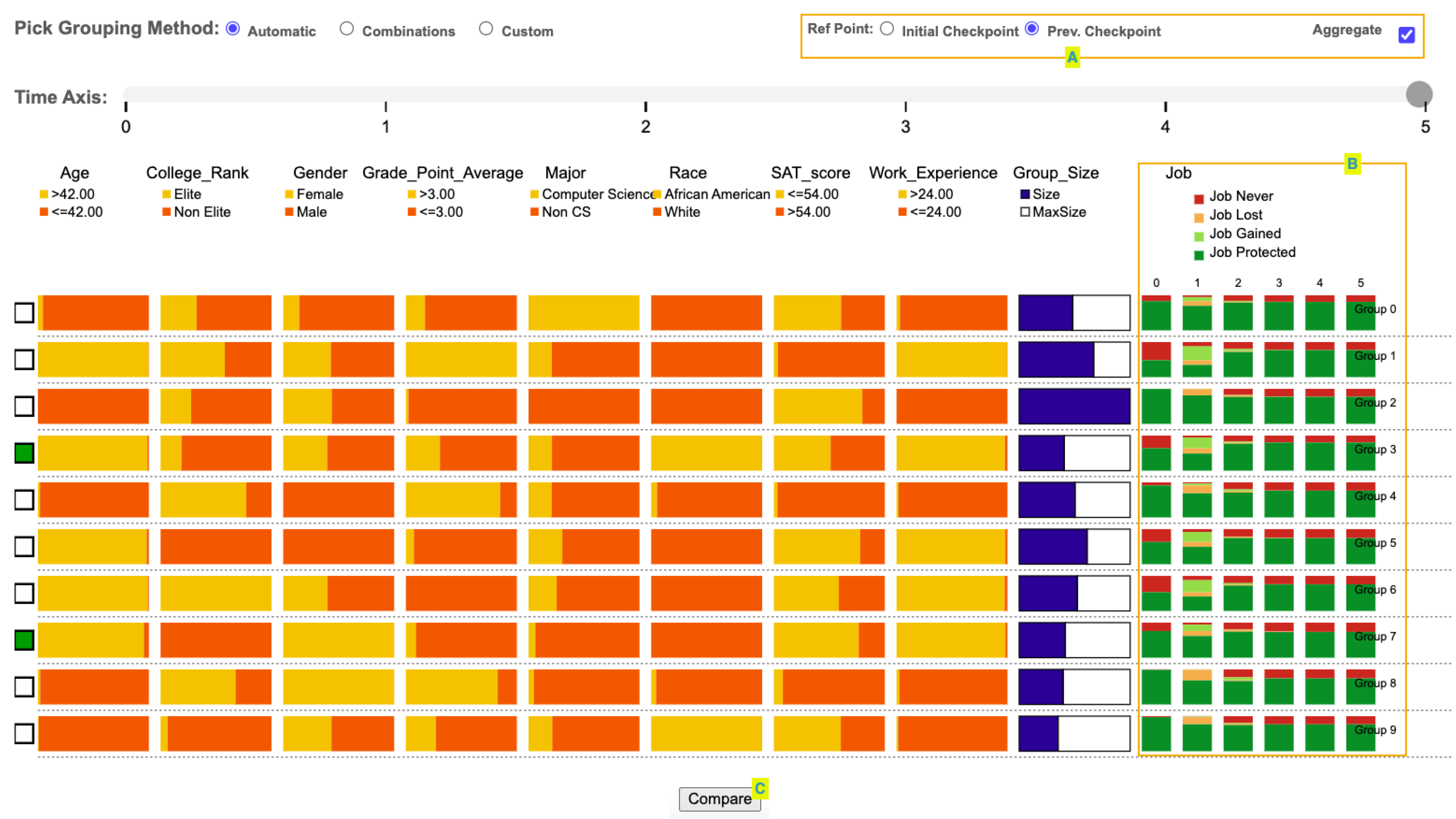Click the Gender column header
This screenshot has height=819, width=1456.
click(320, 173)
